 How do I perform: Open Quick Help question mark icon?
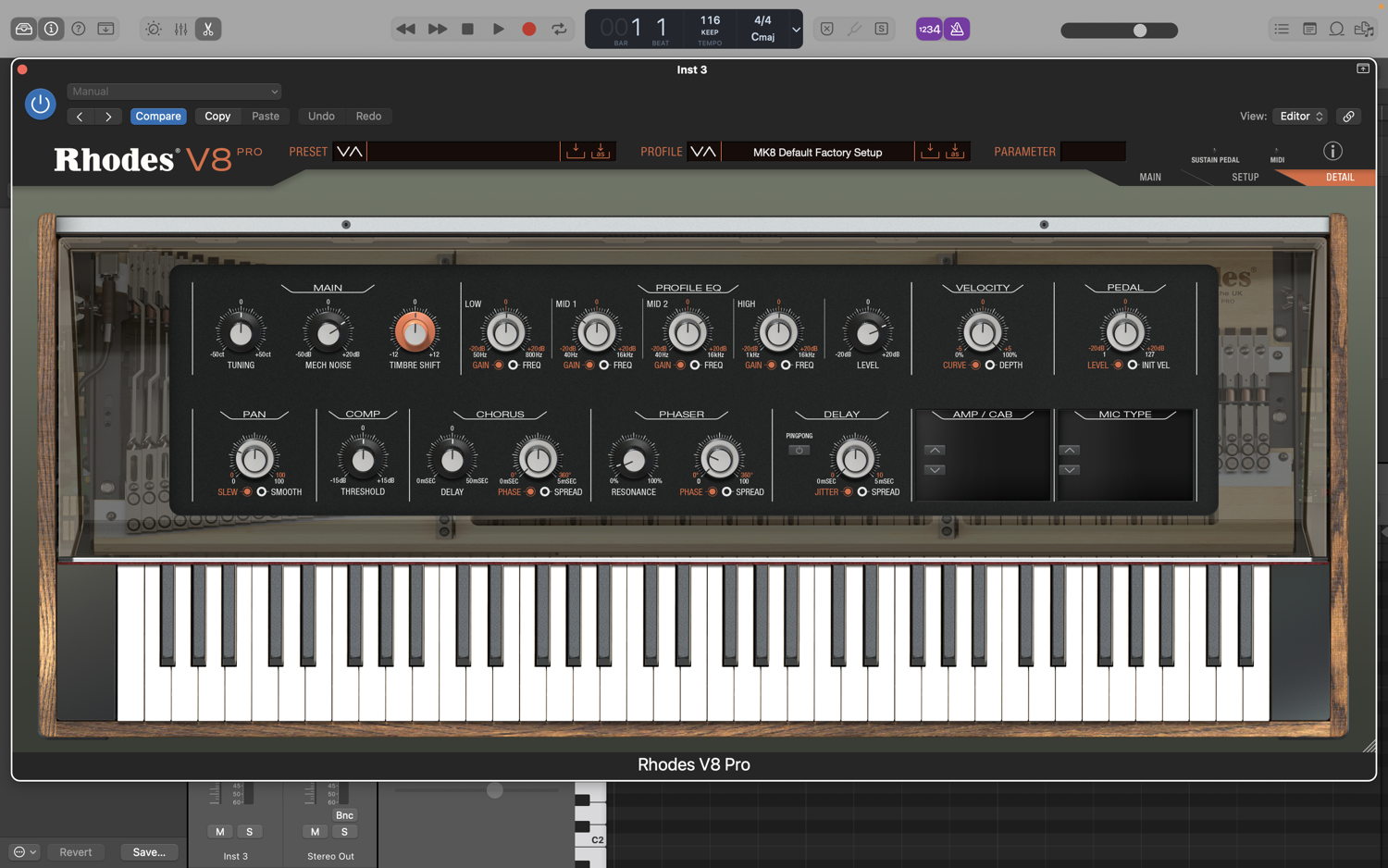(79, 29)
